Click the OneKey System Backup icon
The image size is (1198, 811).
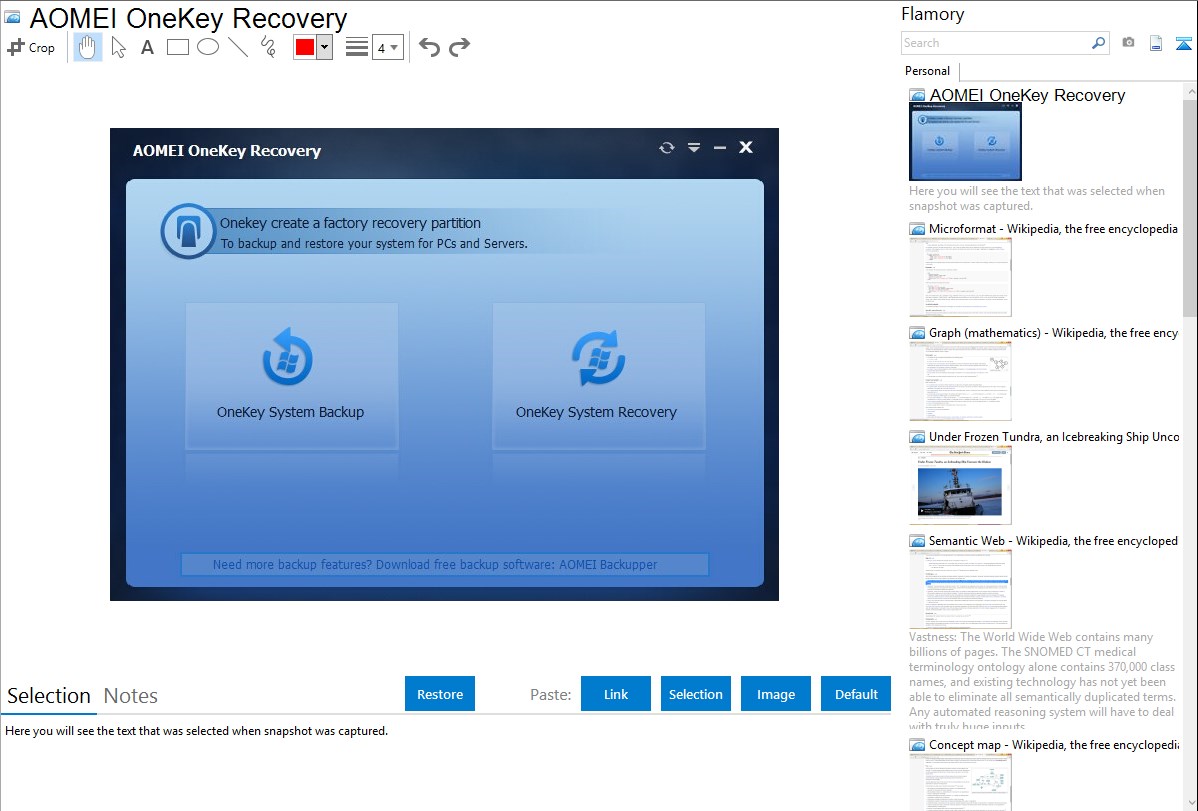(x=287, y=358)
